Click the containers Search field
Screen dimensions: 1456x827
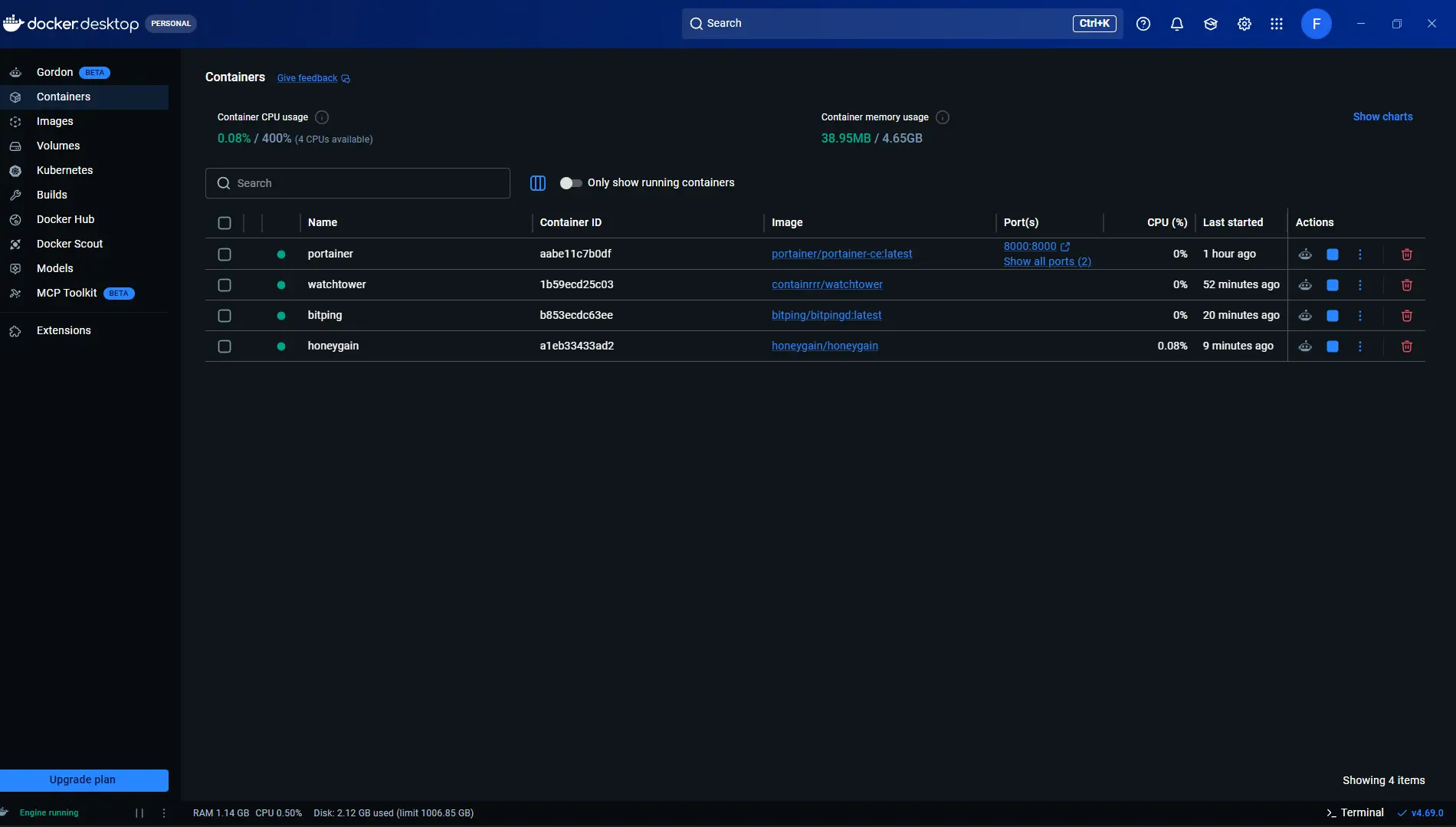coord(358,183)
